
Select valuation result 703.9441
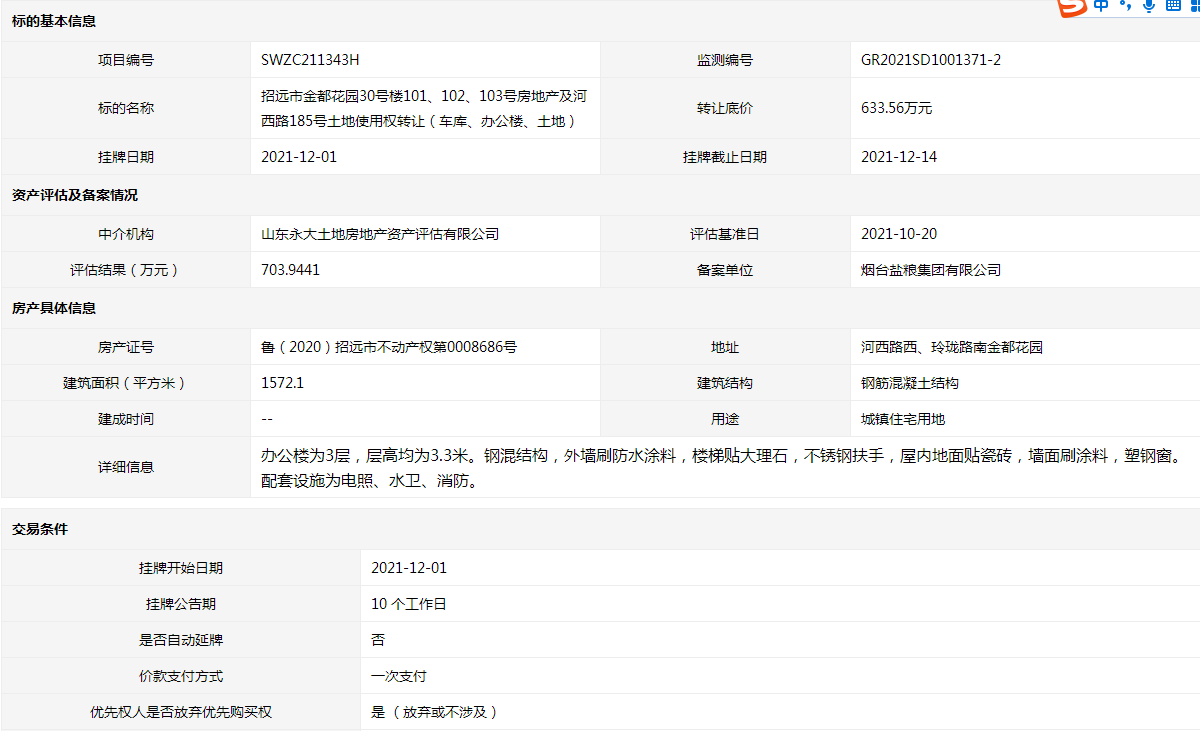pyautogui.click(x=291, y=270)
